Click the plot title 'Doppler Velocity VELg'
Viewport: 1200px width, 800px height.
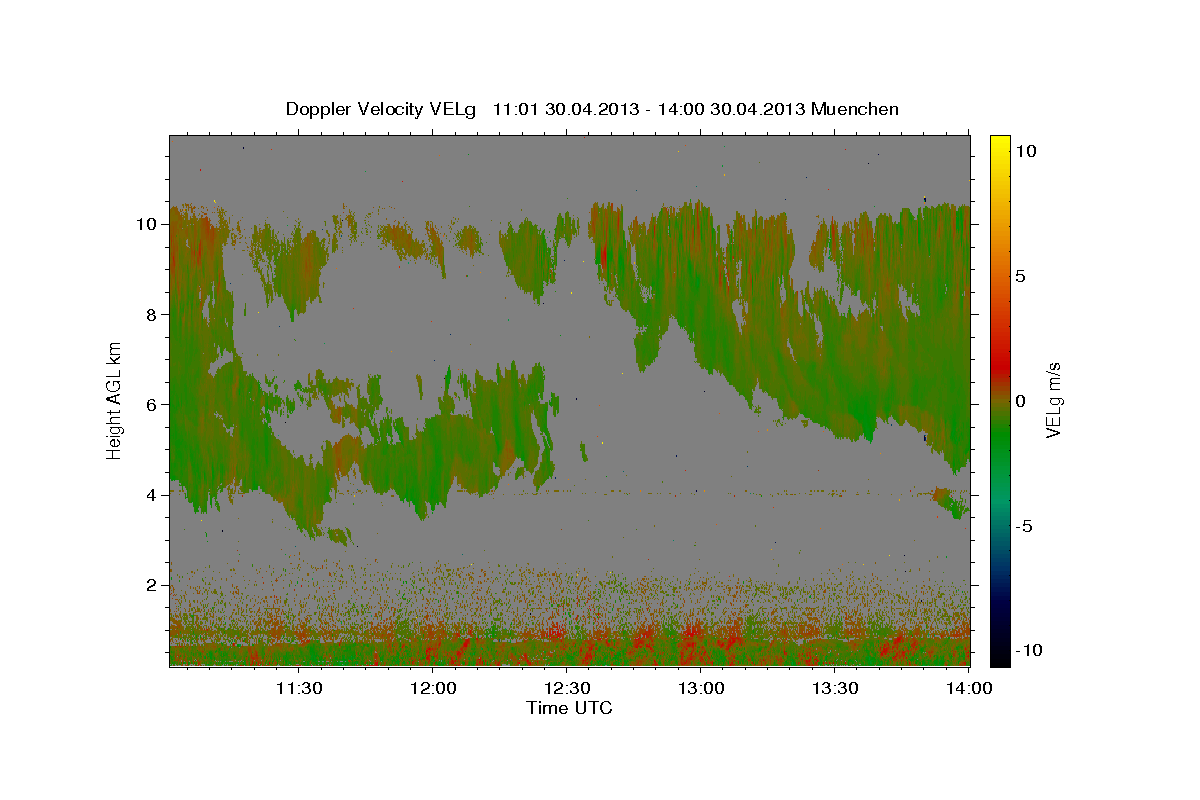[382, 109]
